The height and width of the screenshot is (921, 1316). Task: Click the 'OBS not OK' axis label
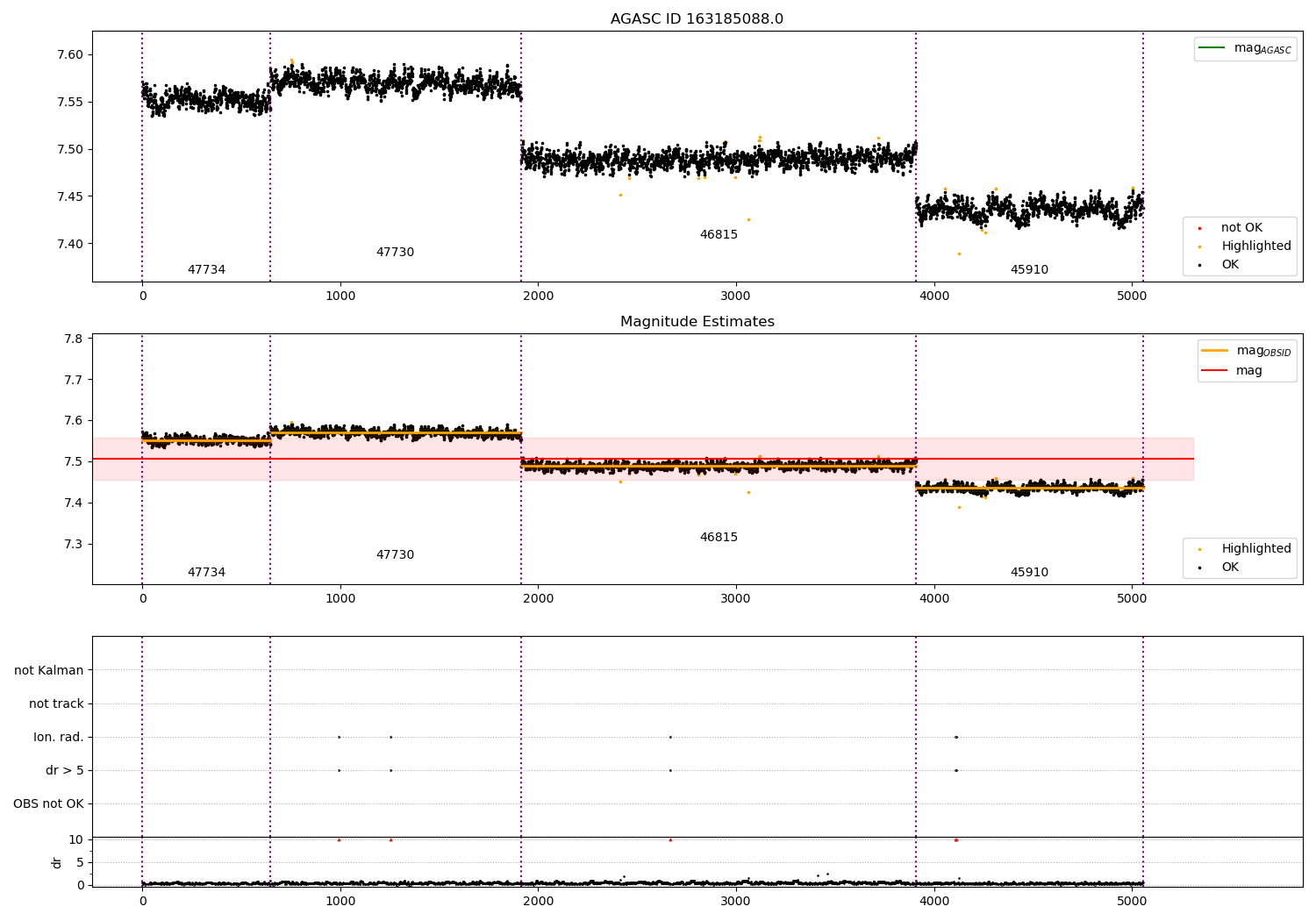[48, 804]
